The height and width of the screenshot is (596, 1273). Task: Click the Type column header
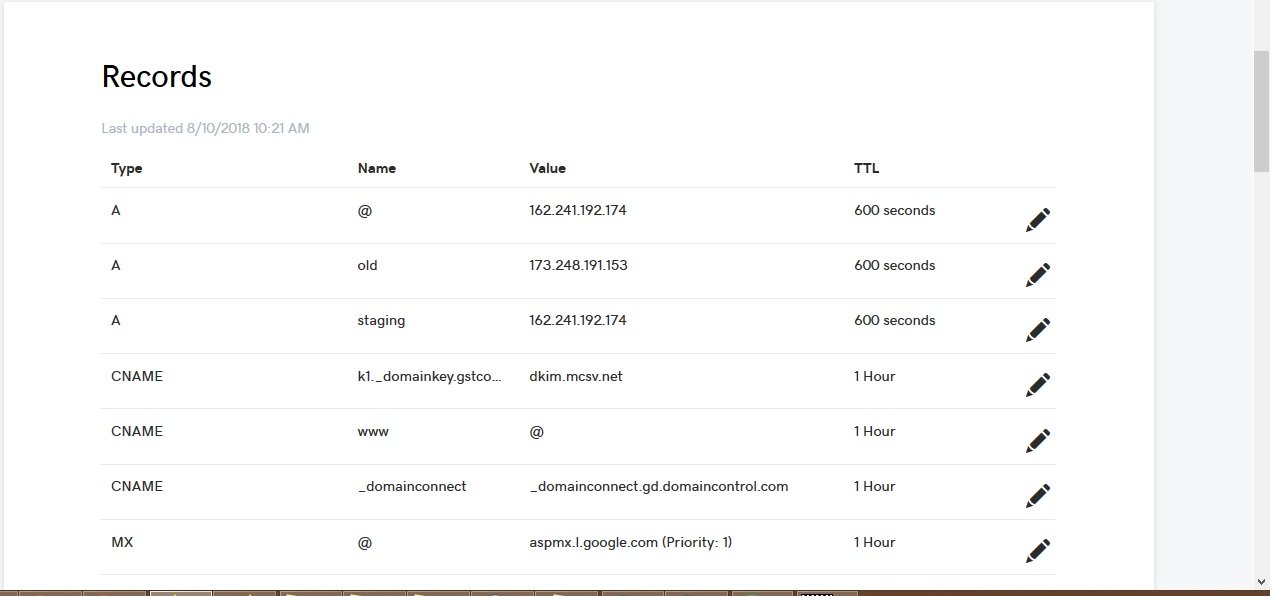pyautogui.click(x=127, y=168)
